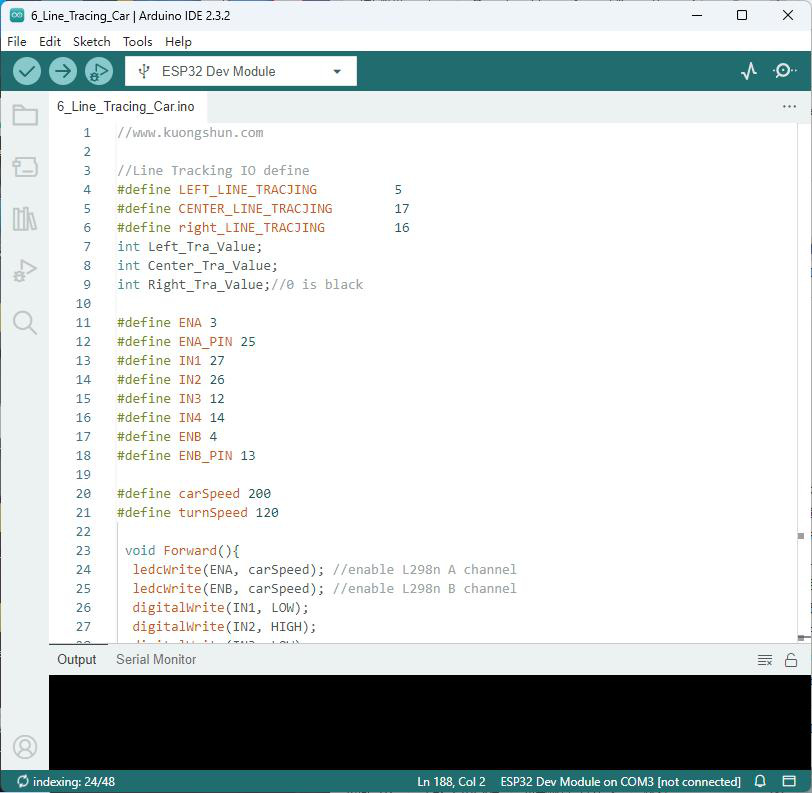Expand the ESP32 Dev Module board selector

pos(241,71)
